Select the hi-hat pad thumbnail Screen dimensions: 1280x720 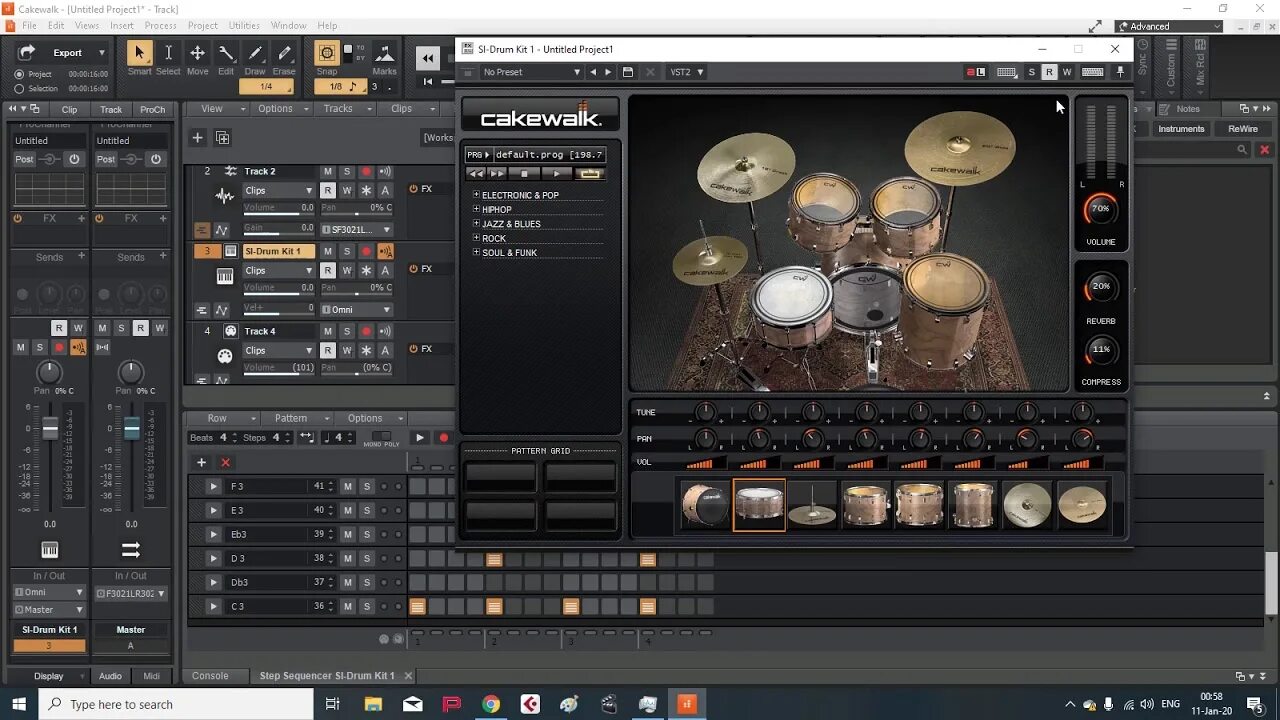[811, 504]
